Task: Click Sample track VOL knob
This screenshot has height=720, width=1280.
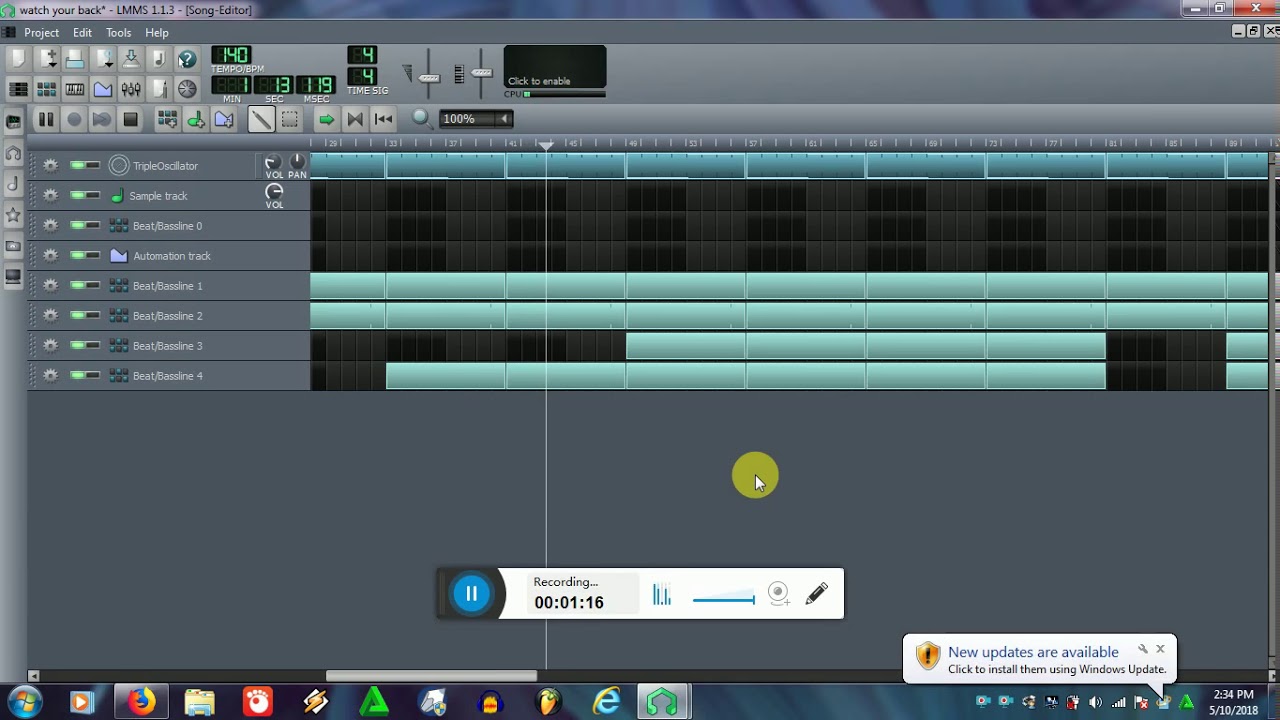Action: (x=274, y=191)
